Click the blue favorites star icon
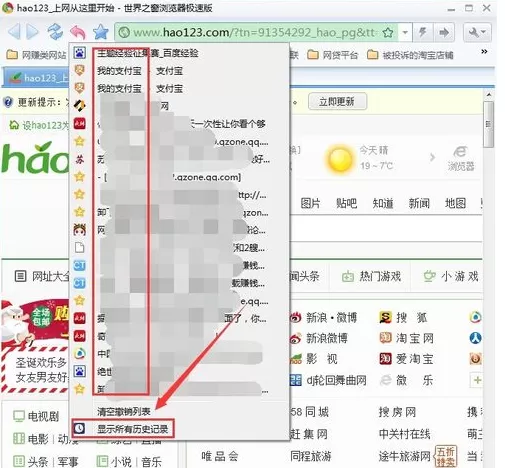The image size is (505, 468). pyautogui.click(x=100, y=32)
